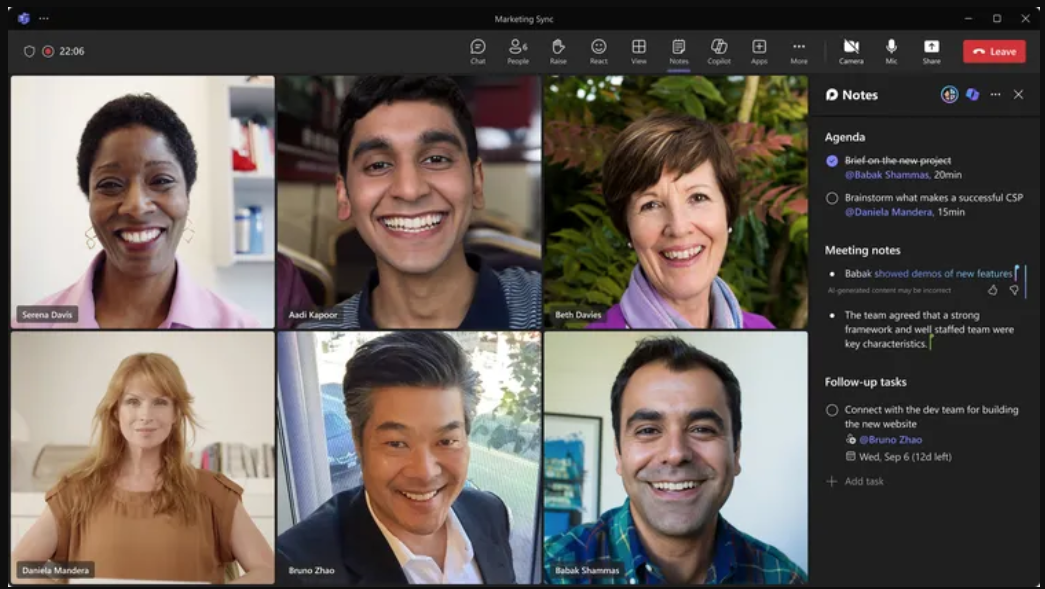
Task: Share your screen with Share button
Action: [931, 51]
